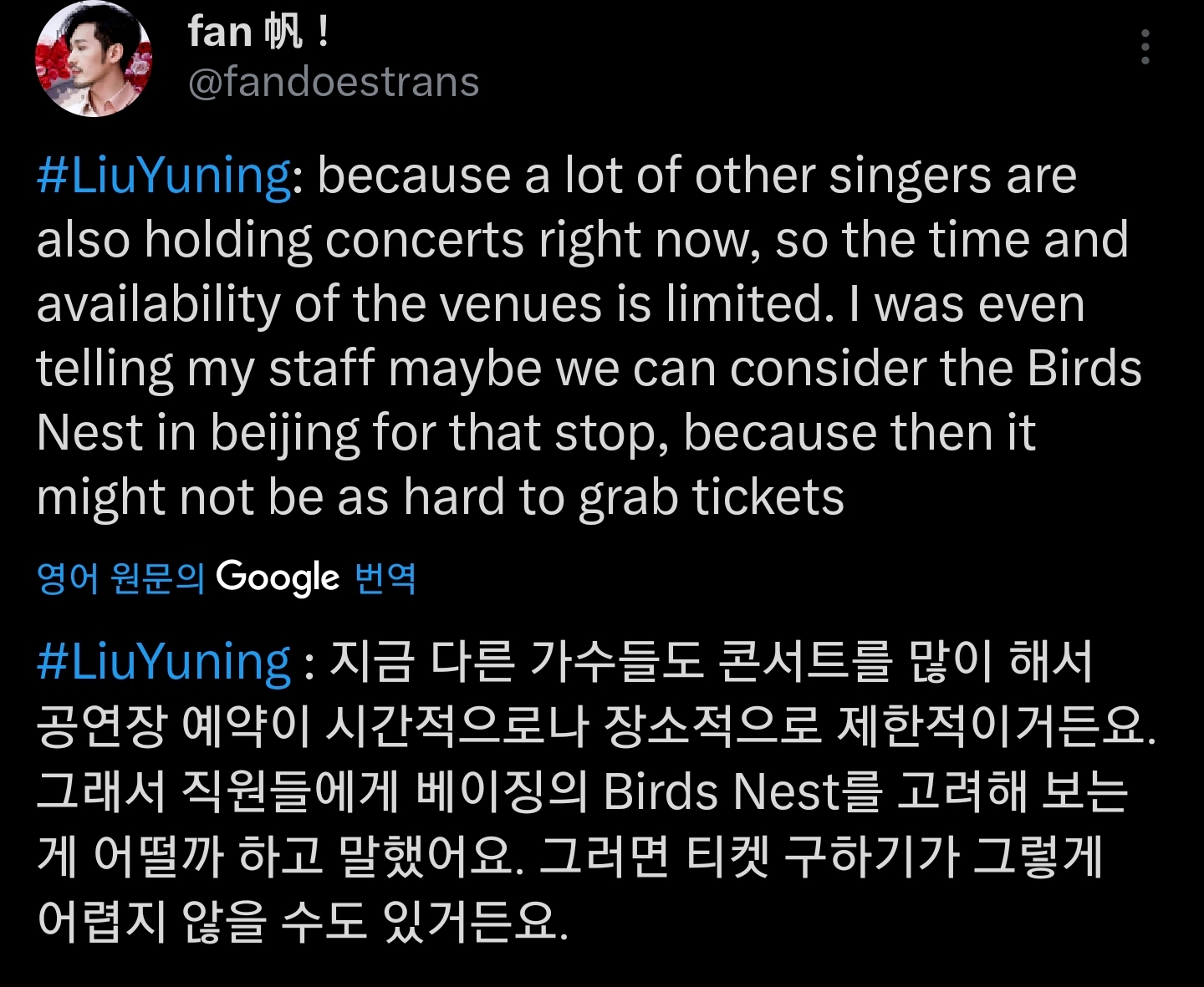Click the '영어 원문의' translation source text
1204x987 pixels.
click(120, 577)
